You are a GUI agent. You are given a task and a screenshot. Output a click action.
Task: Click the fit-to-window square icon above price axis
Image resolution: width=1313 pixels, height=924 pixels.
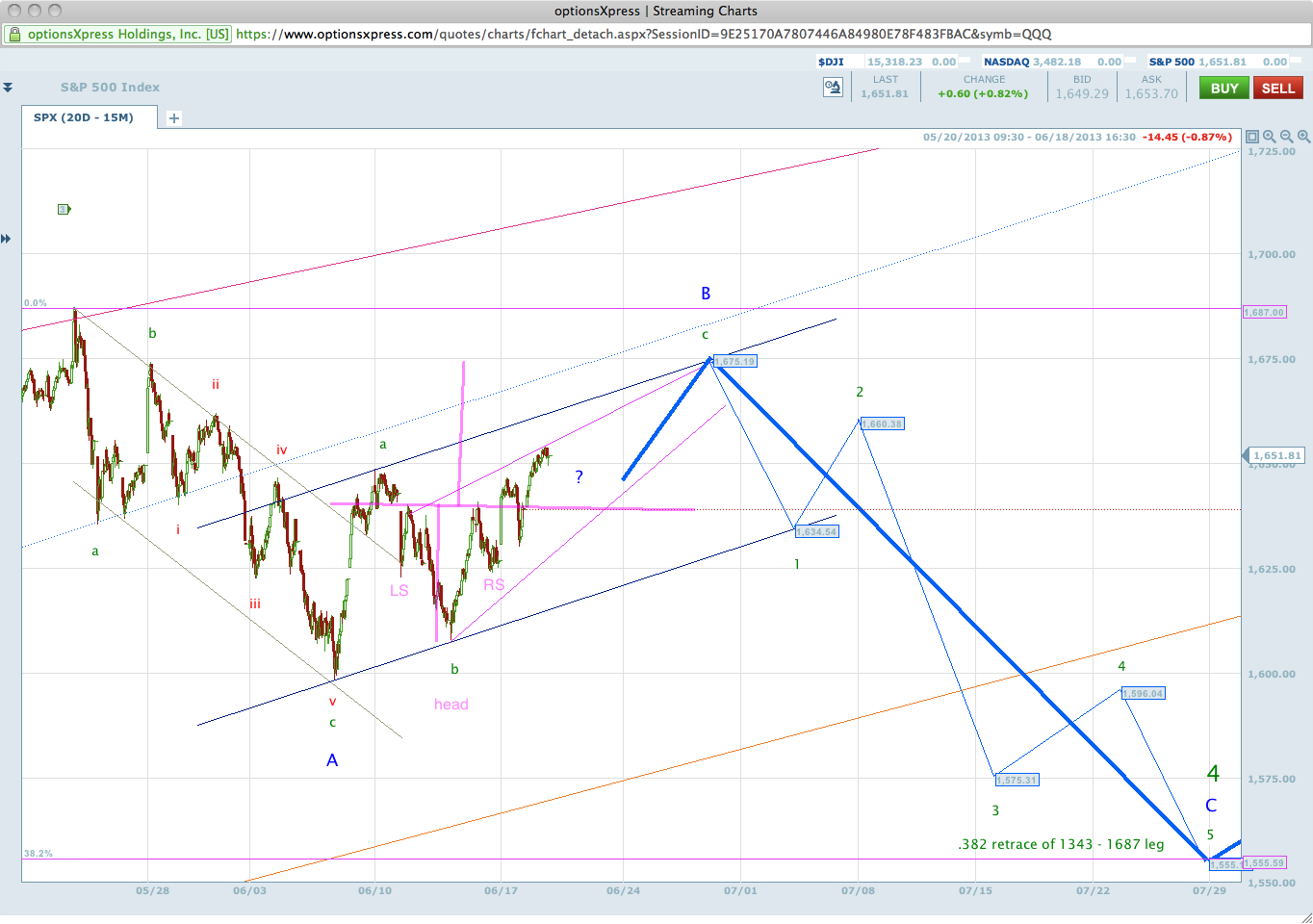(1252, 137)
